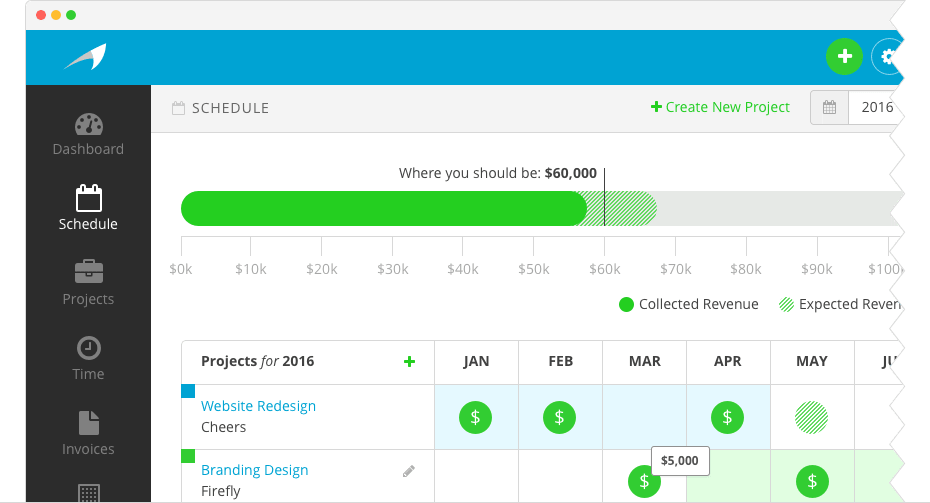Screen dimensions: 930x503
Task: Open settings gear in header
Action: point(888,56)
